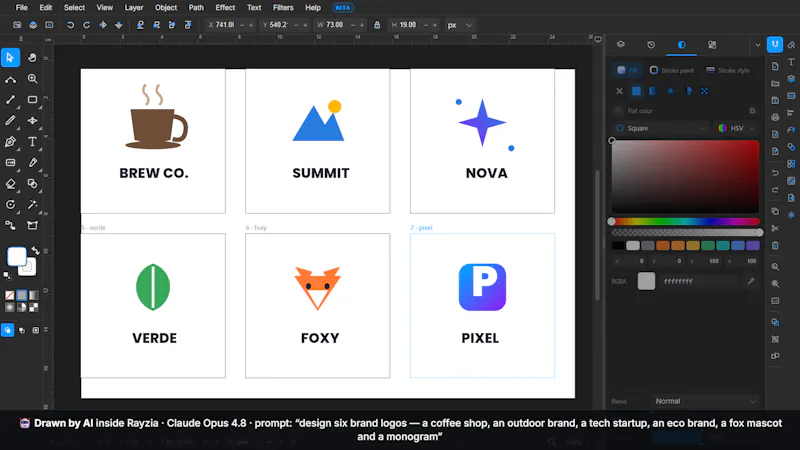
Task: Decrease Y position with minus stepper
Action: point(296,25)
